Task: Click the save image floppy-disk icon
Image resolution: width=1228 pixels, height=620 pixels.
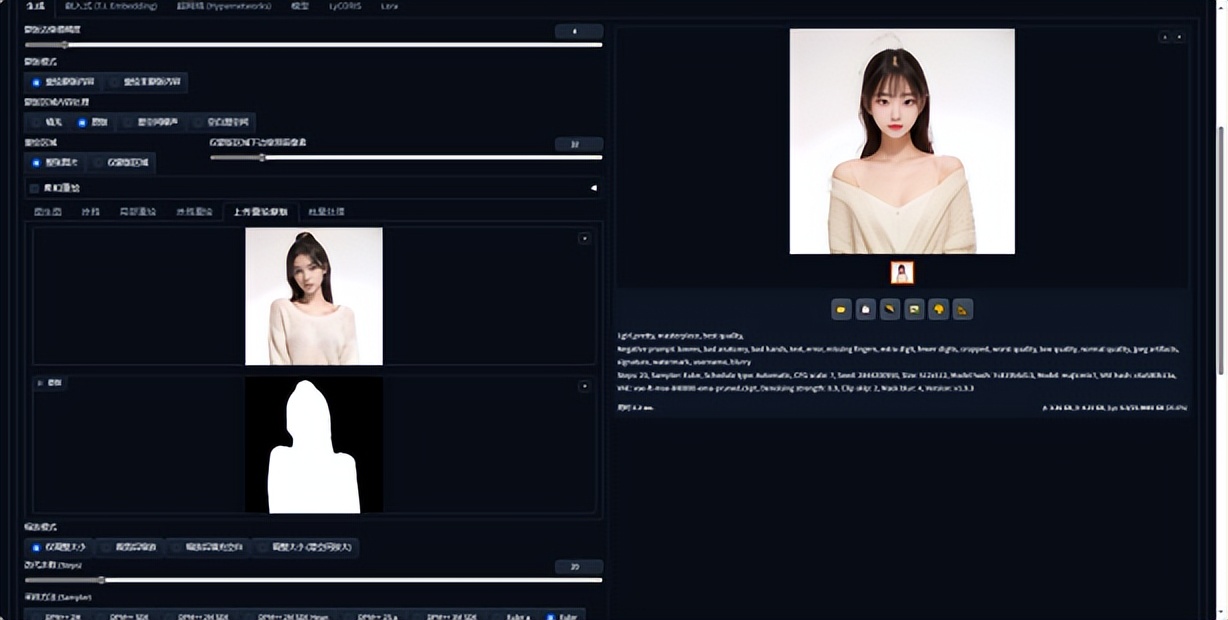Action: tap(866, 310)
